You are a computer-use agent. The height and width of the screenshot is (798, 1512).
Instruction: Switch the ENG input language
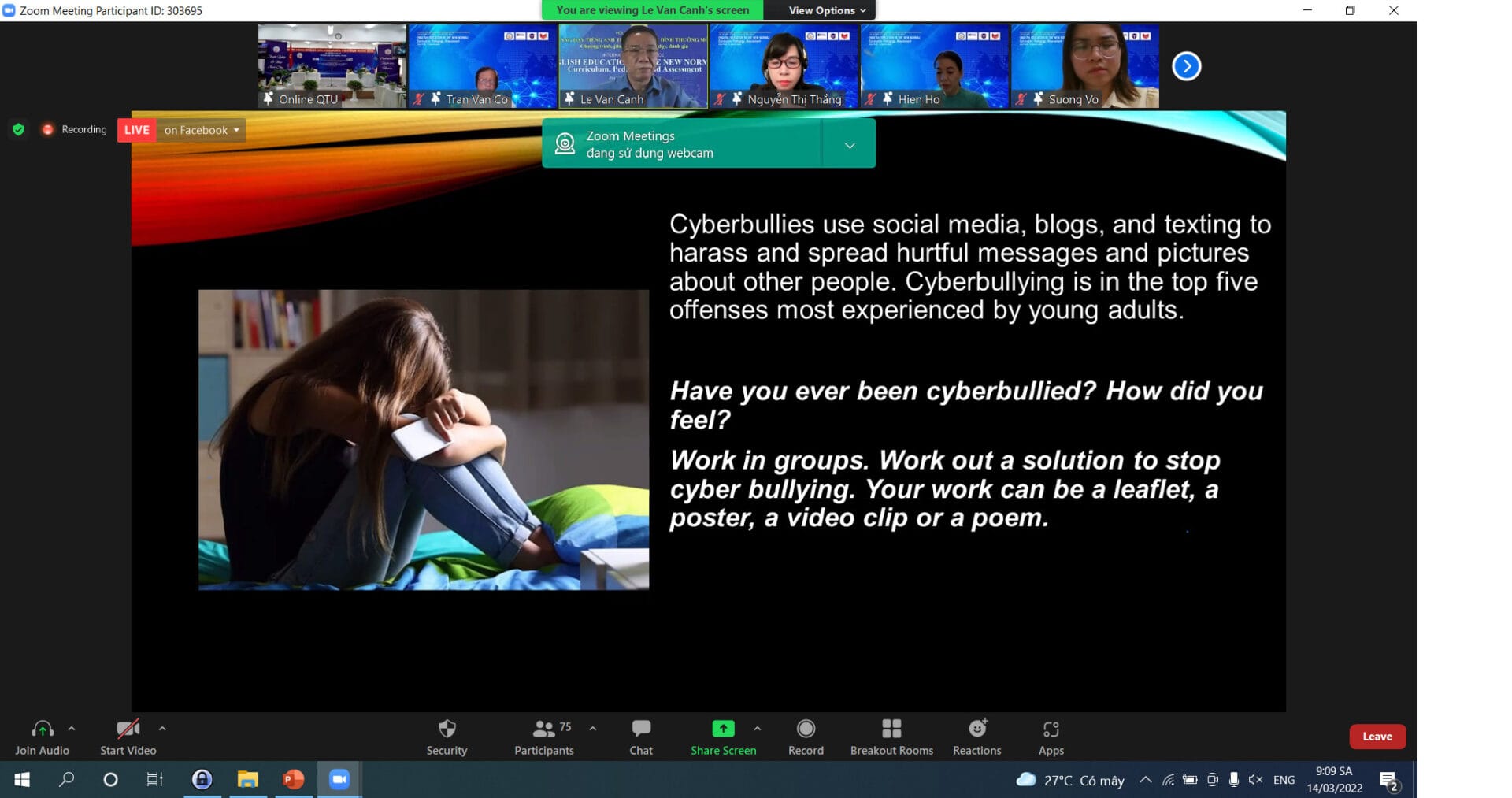tap(1284, 780)
